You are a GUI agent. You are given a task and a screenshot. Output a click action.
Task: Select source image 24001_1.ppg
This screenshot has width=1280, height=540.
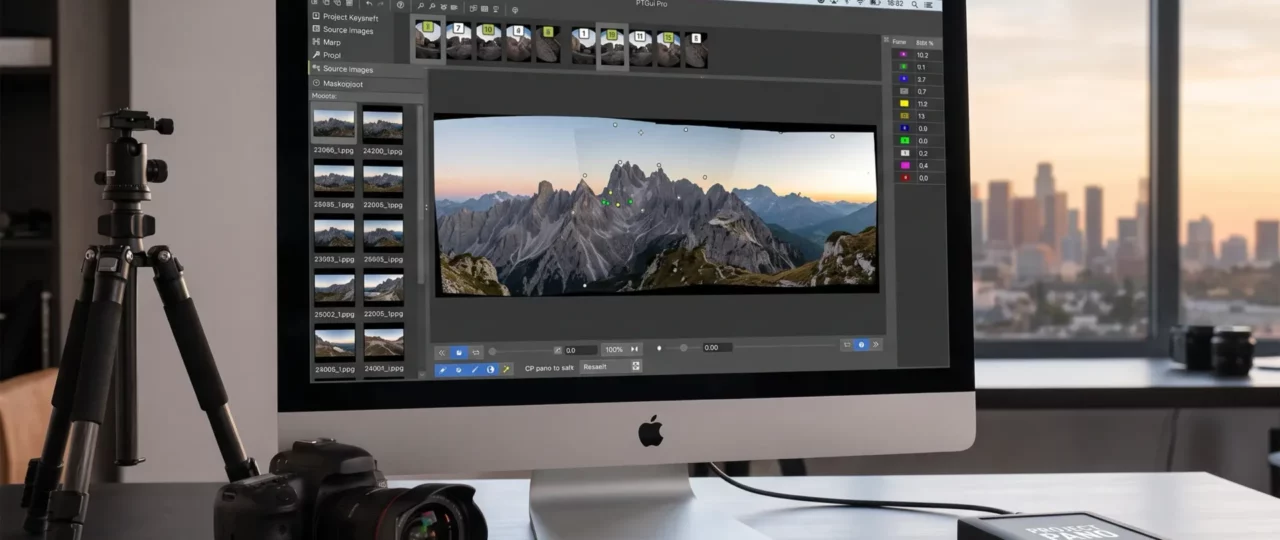pyautogui.click(x=383, y=348)
